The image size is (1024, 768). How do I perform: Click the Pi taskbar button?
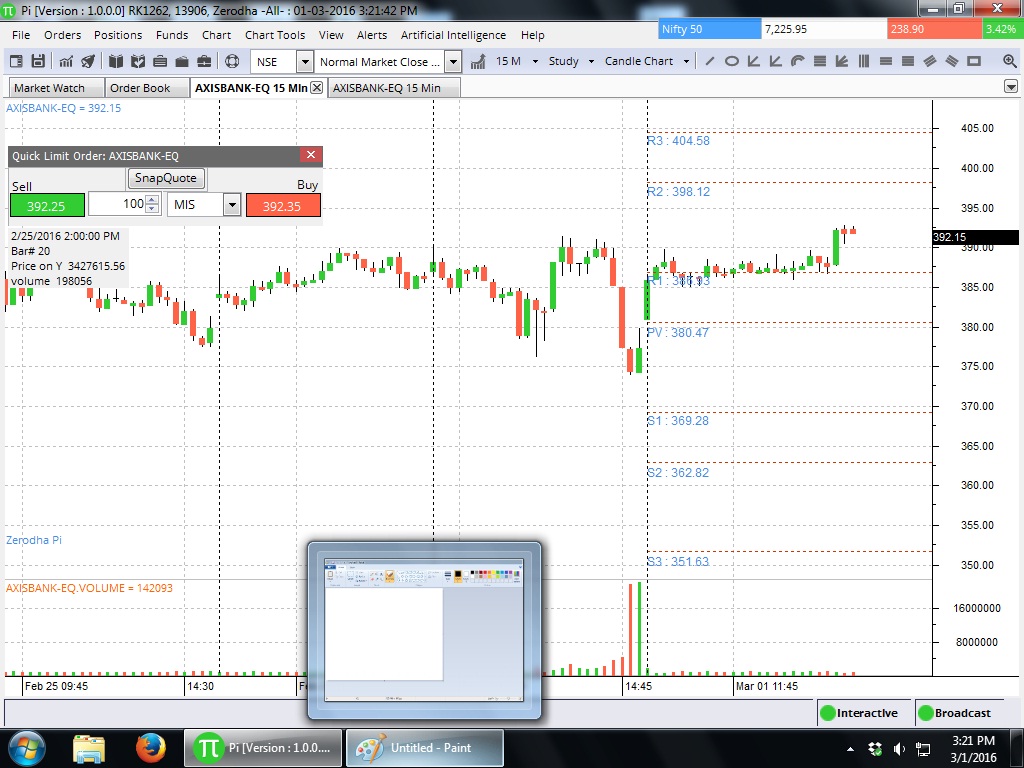263,748
